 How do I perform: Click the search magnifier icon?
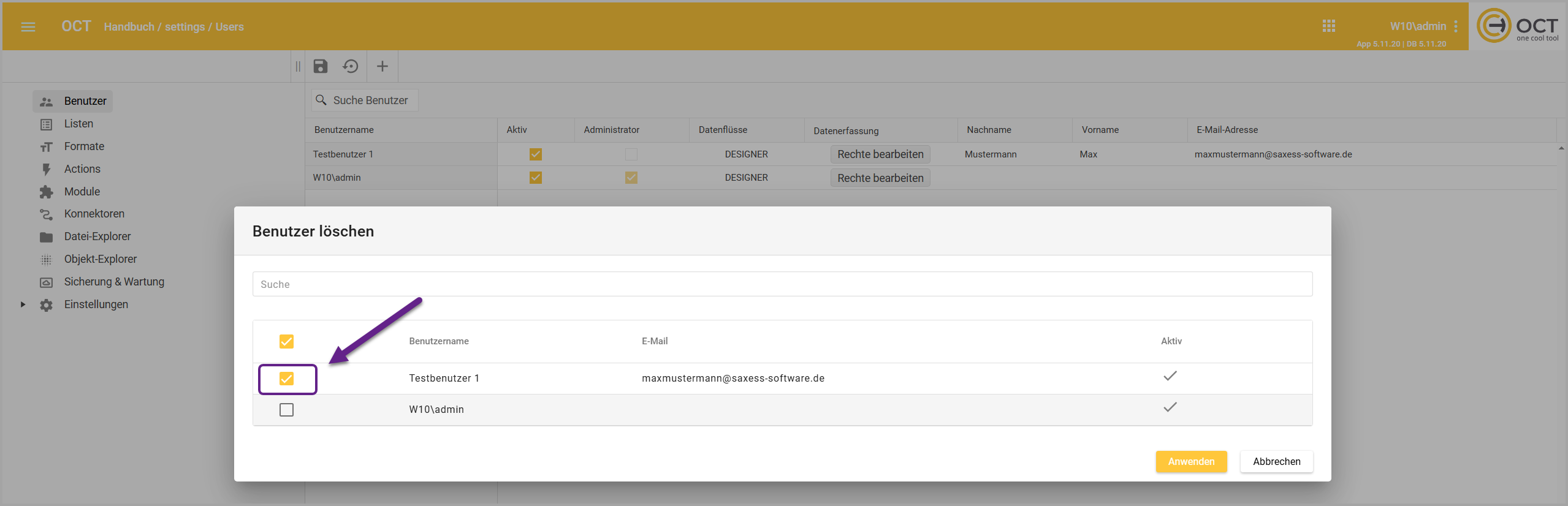(x=321, y=100)
